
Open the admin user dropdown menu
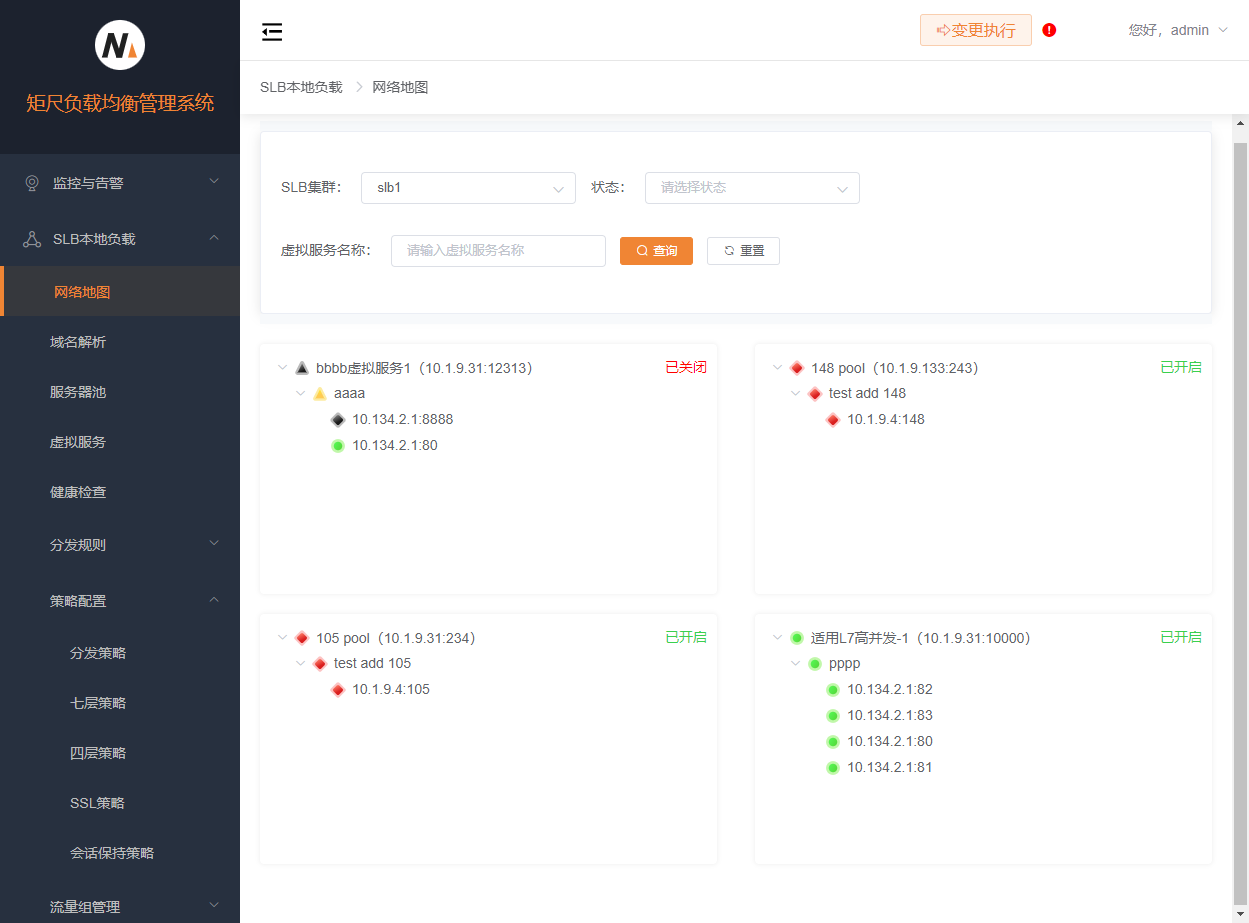(x=1178, y=30)
